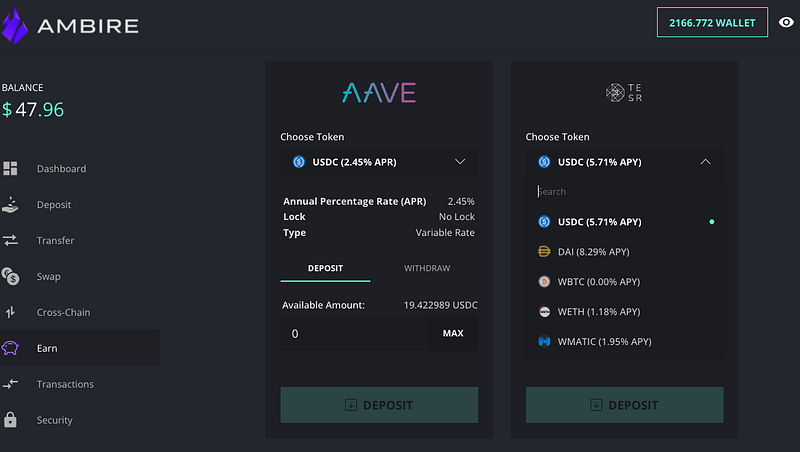
Task: Collapse the Tesseract token dropdown
Action: tap(624, 162)
